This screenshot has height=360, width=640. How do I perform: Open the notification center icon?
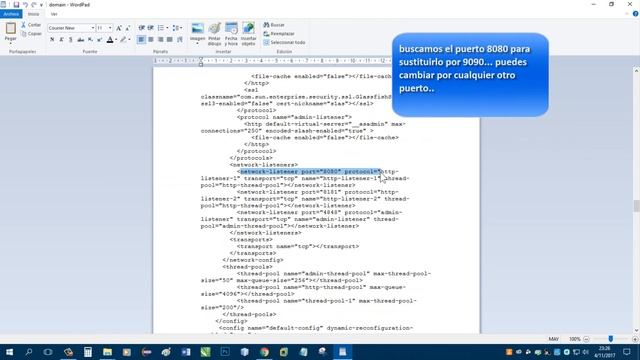pyautogui.click(x=627, y=352)
